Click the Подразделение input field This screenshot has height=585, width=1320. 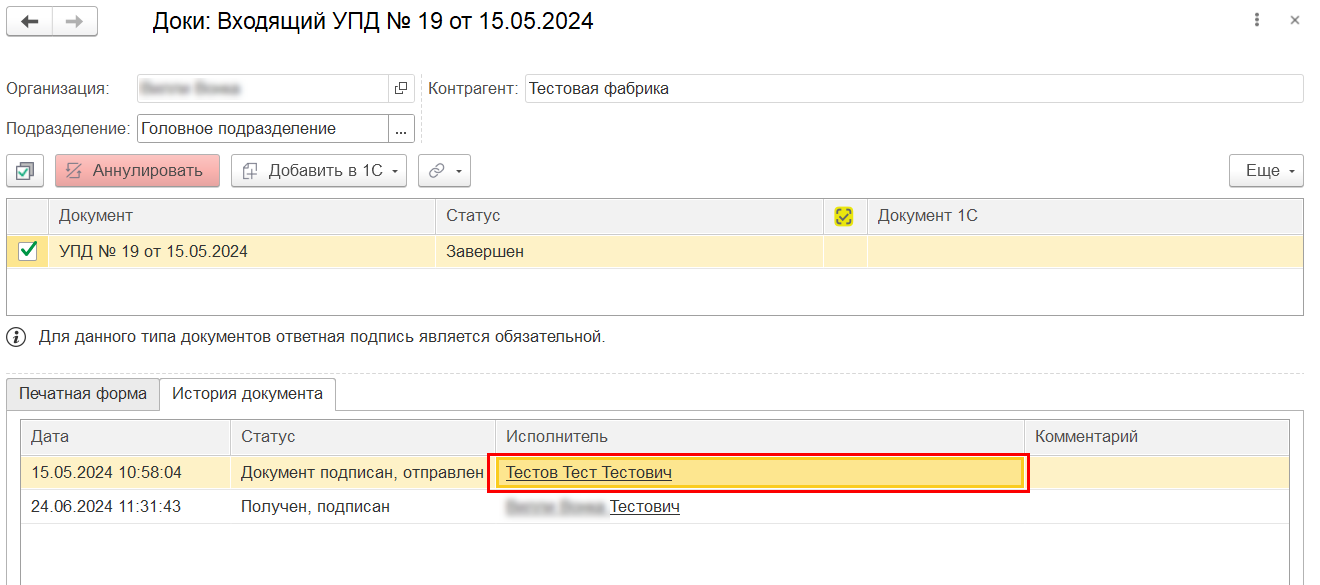click(x=261, y=129)
